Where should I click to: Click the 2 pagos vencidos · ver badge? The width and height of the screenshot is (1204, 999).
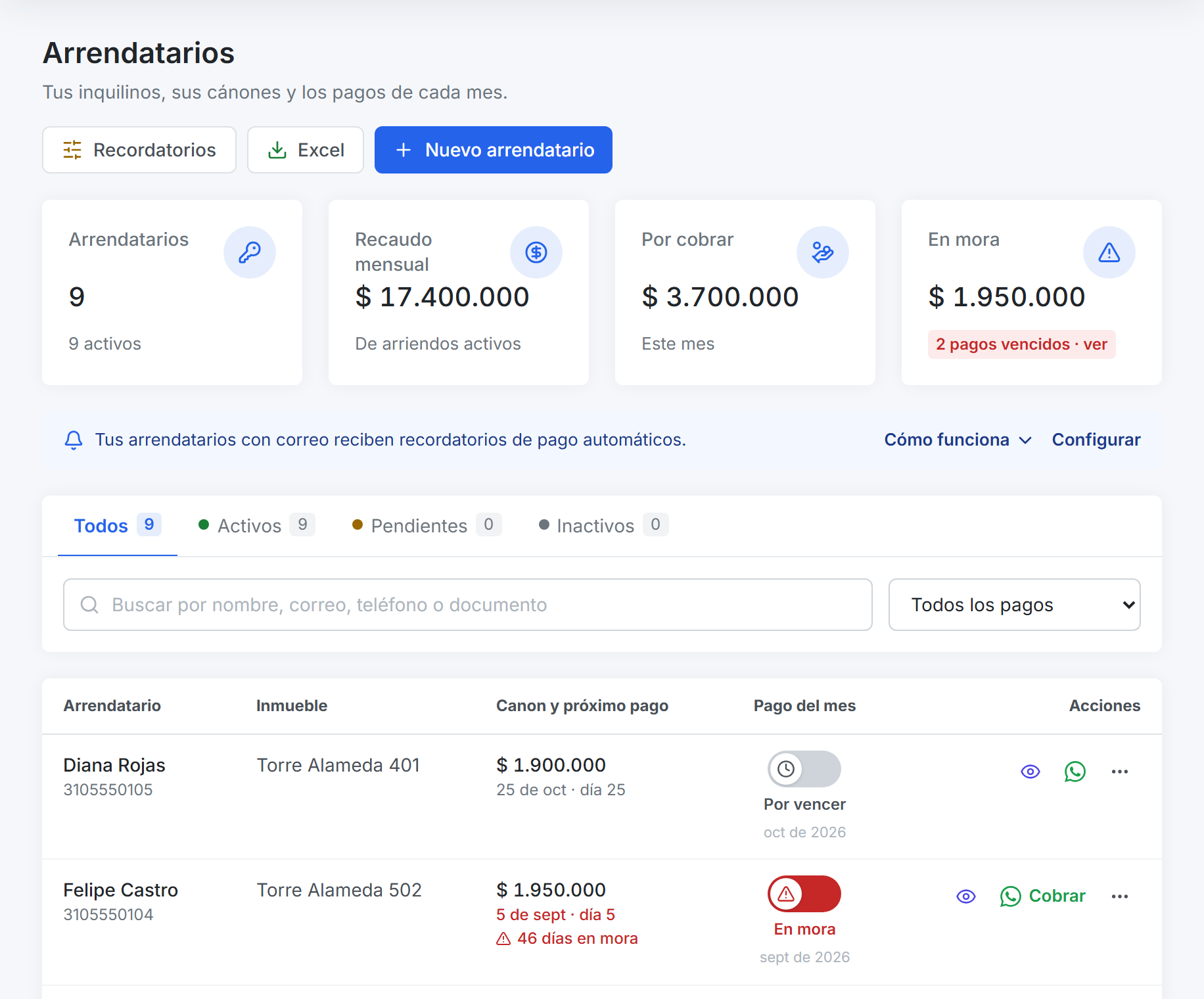click(1022, 344)
